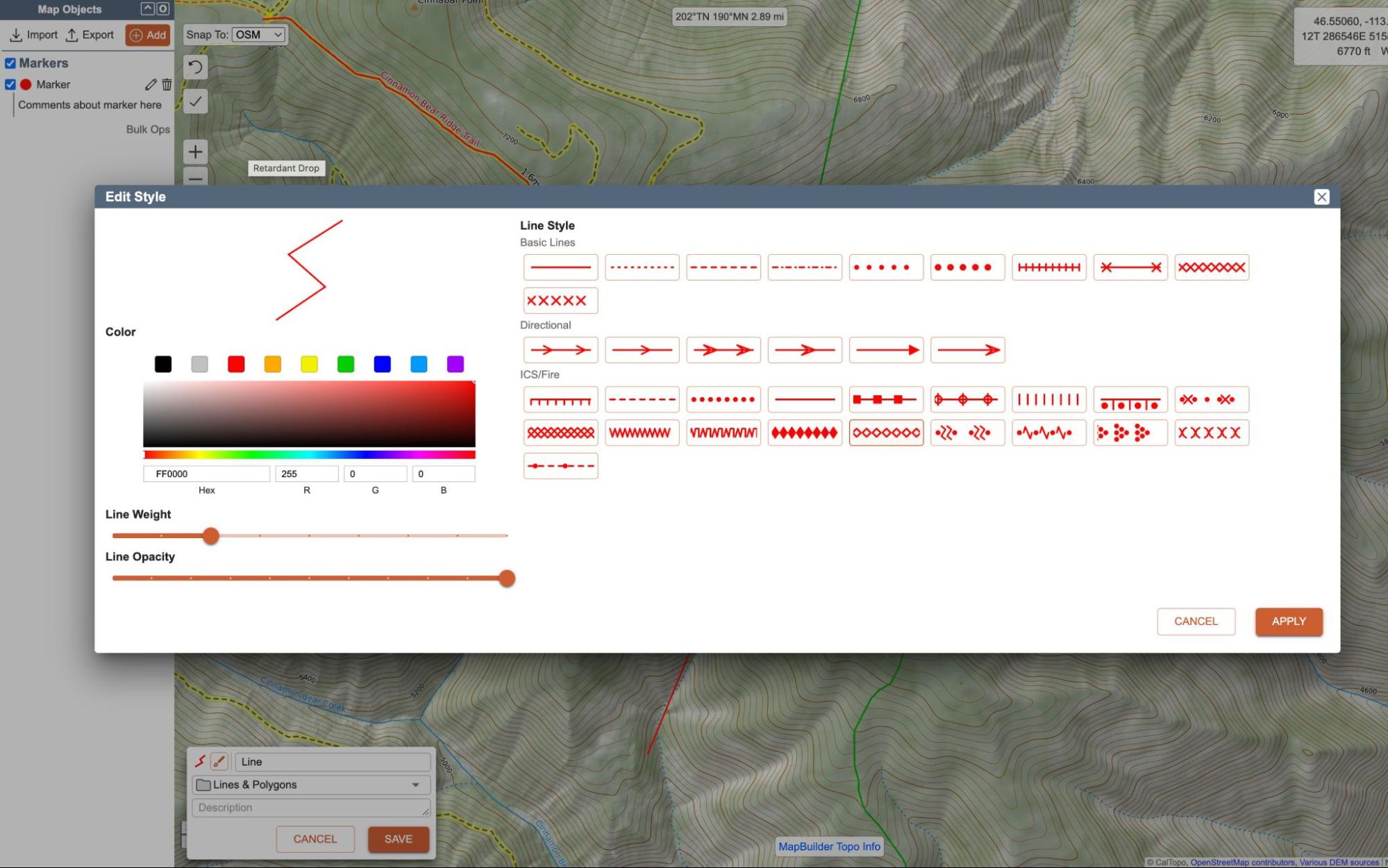Select the open diamonds ICS/Fire line style
Image resolution: width=1388 pixels, height=868 pixels.
coord(886,433)
